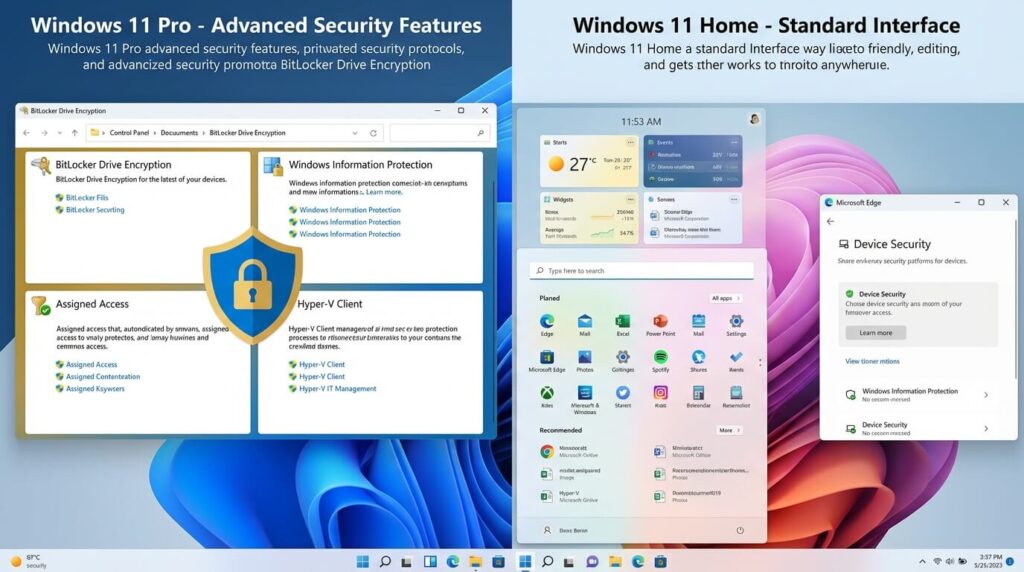
Task: Open the Assigned Keywsers link
Action: tap(95, 389)
